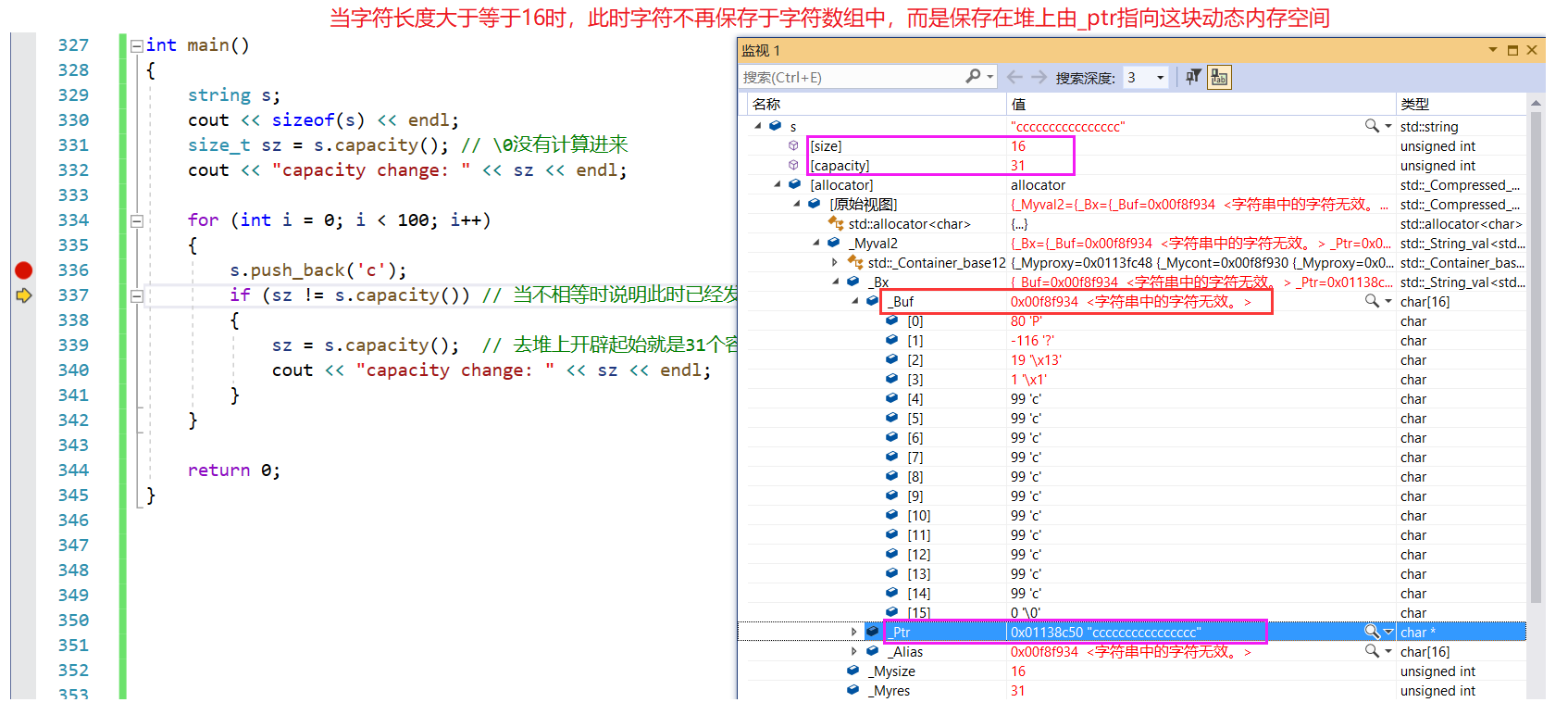1568x715 pixels.
Task: Expand the _Ptr node
Action: point(854,632)
